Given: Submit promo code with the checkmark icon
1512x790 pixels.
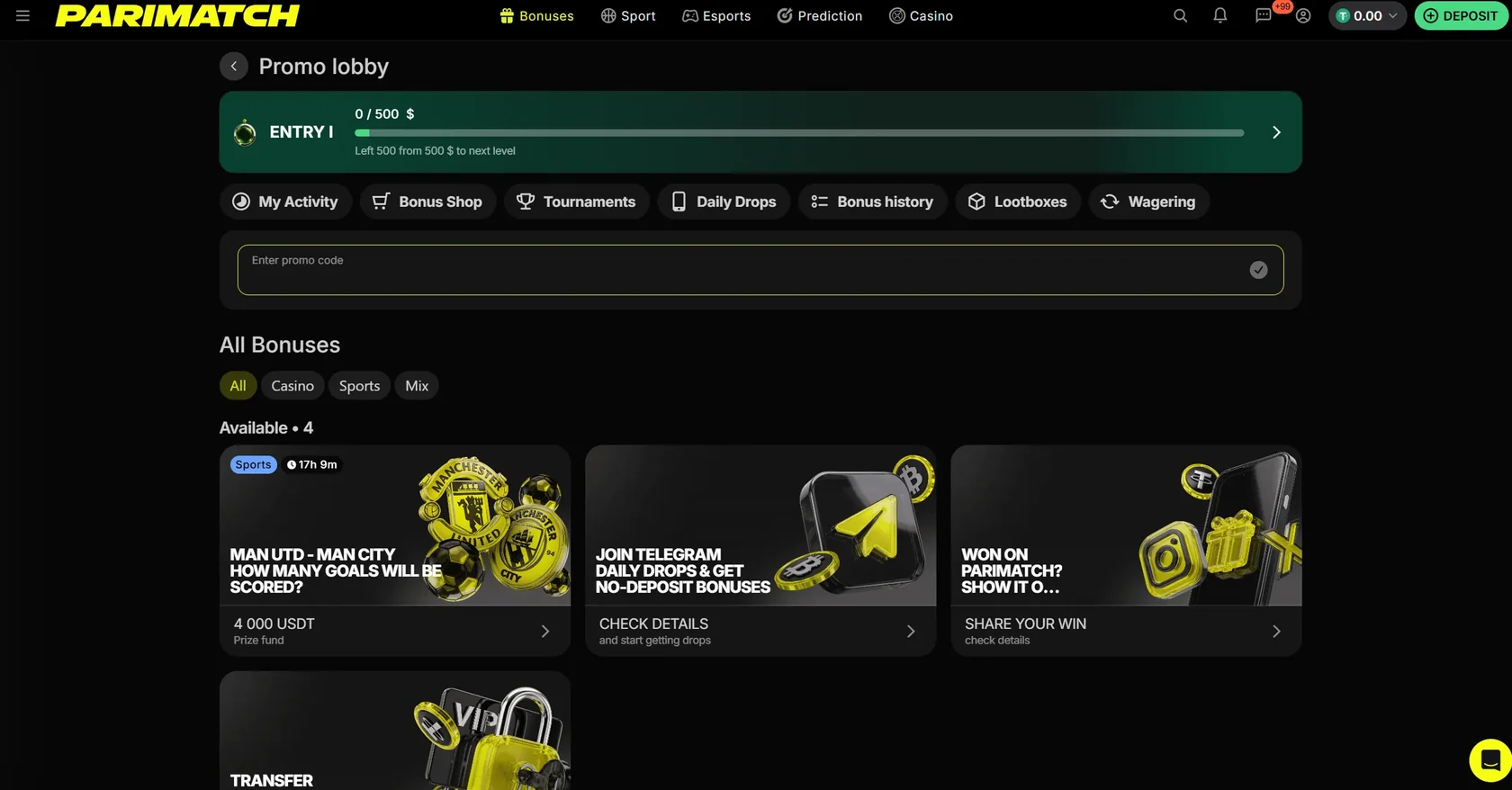Looking at the screenshot, I should (1258, 270).
